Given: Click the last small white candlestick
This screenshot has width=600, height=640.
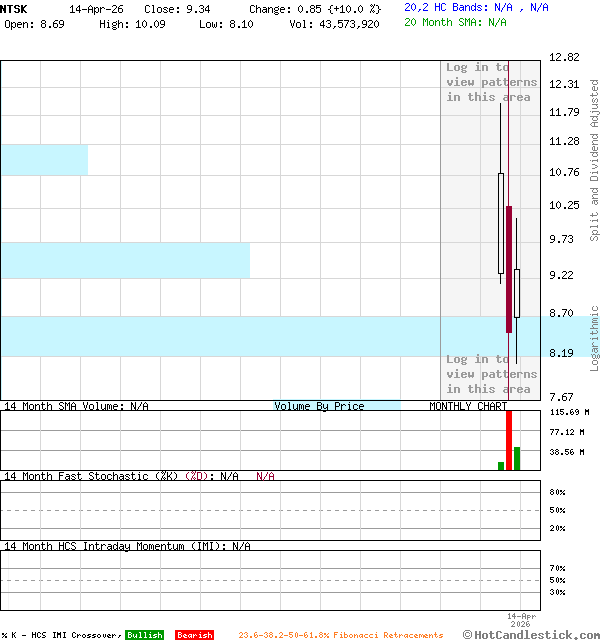Looking at the screenshot, I should coord(517,293).
